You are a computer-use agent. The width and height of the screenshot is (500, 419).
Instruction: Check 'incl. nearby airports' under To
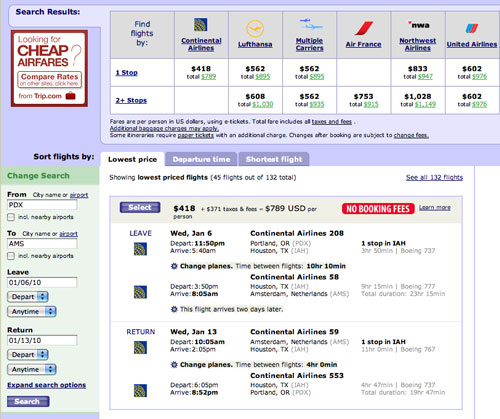pyautogui.click(x=11, y=256)
